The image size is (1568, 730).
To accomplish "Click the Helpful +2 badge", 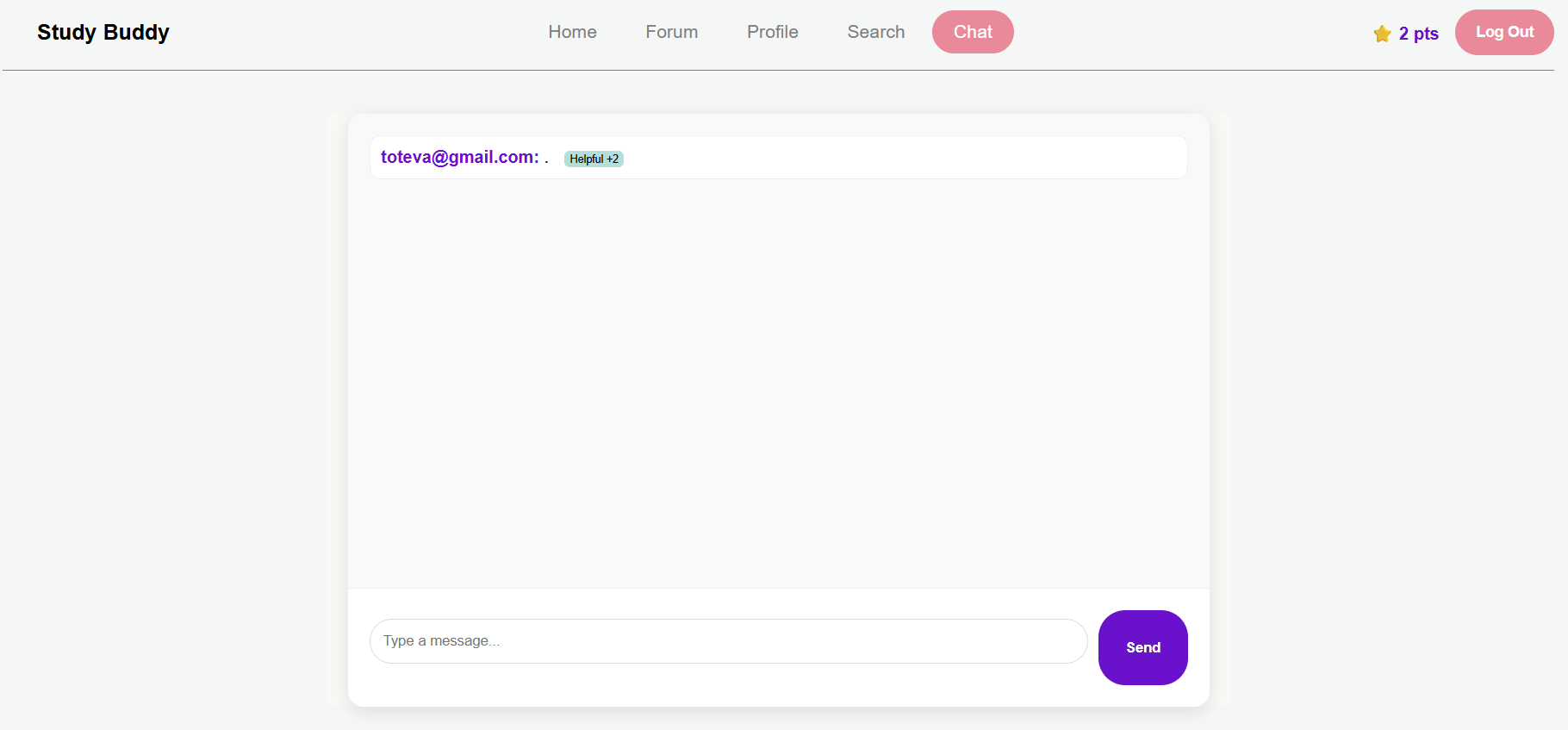I will tap(594, 159).
